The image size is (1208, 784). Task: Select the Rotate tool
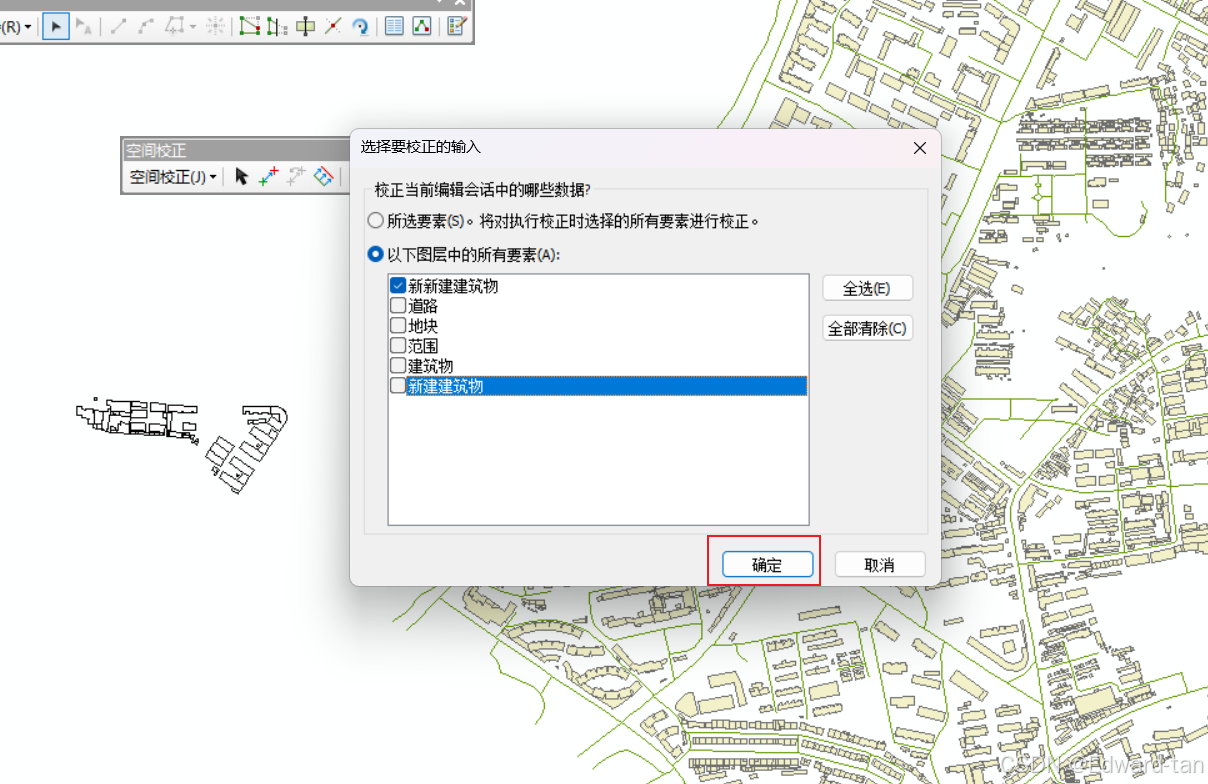tap(360, 27)
